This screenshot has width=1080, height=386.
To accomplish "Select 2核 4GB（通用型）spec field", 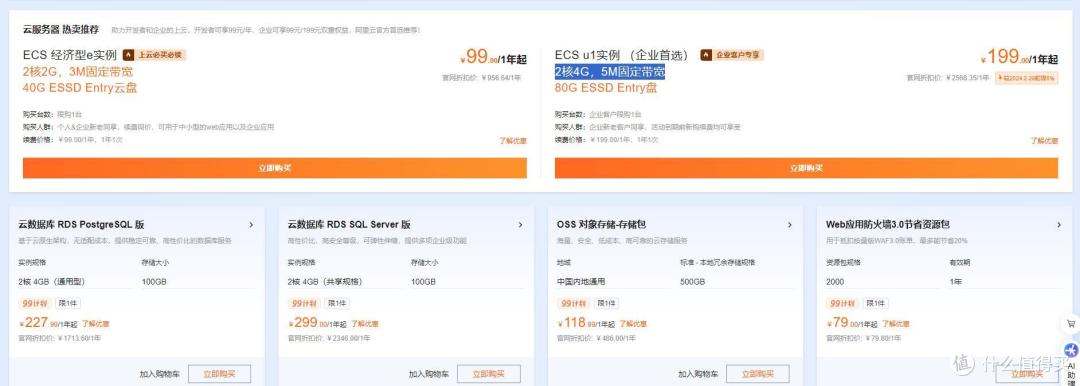I will click(x=75, y=282).
